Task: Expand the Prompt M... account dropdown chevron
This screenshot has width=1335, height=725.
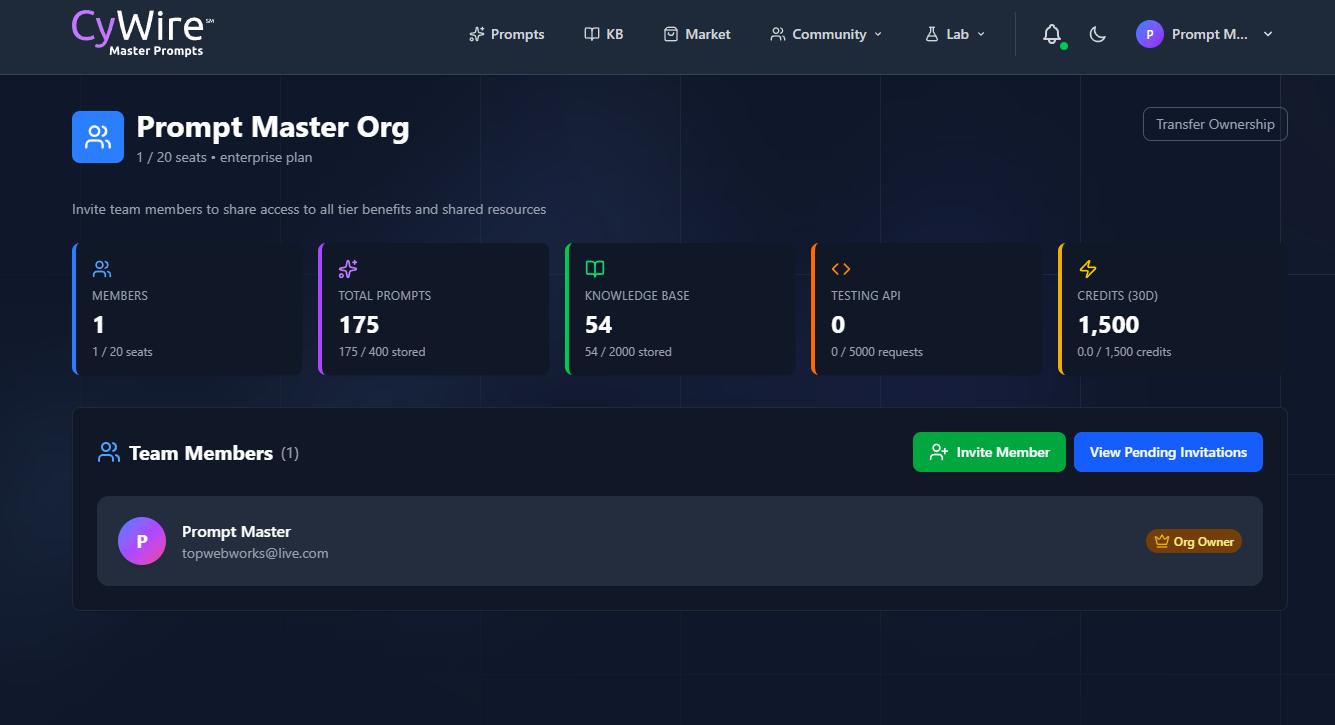Action: pos(1268,34)
